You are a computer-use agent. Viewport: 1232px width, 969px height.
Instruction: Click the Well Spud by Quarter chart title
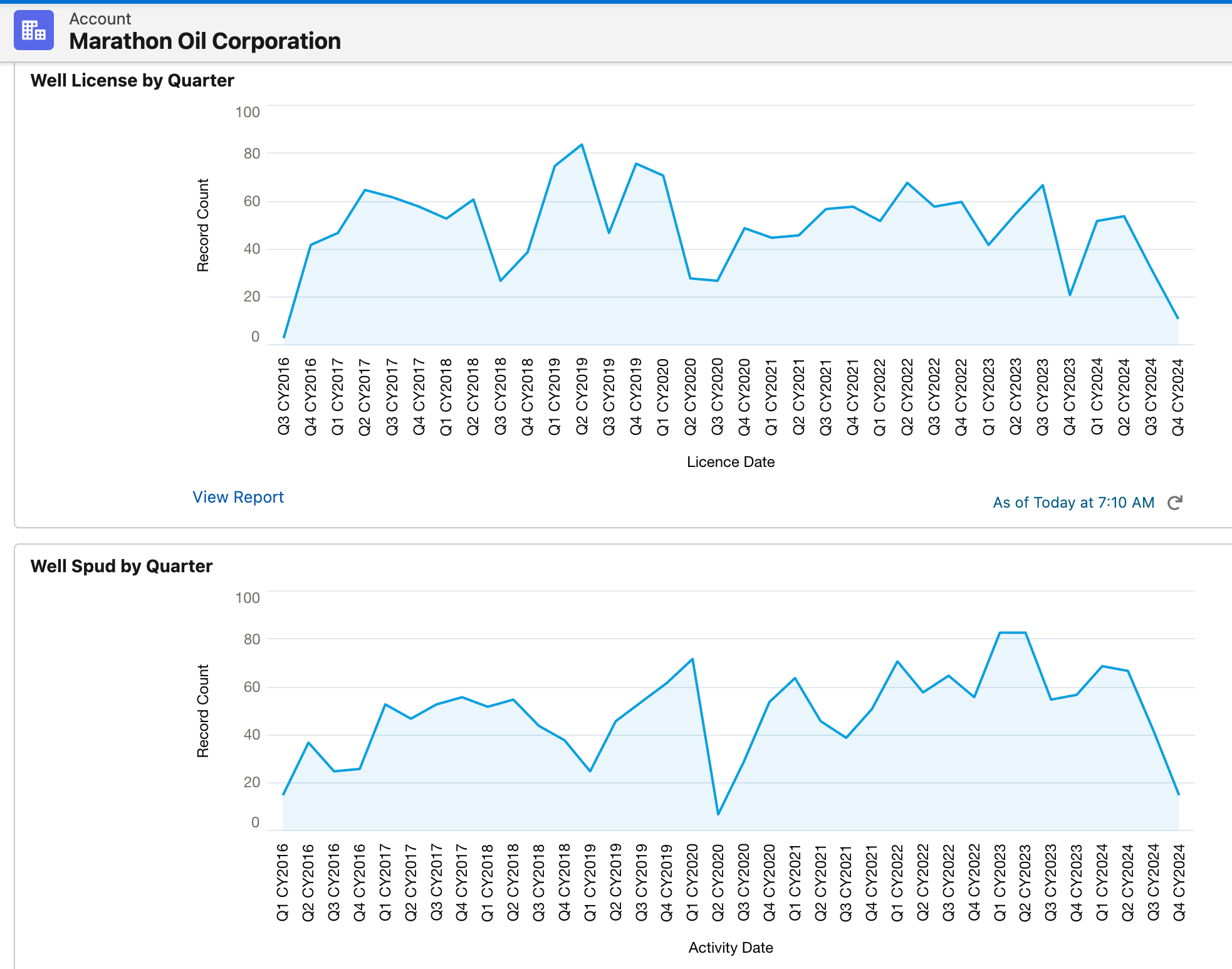click(122, 565)
